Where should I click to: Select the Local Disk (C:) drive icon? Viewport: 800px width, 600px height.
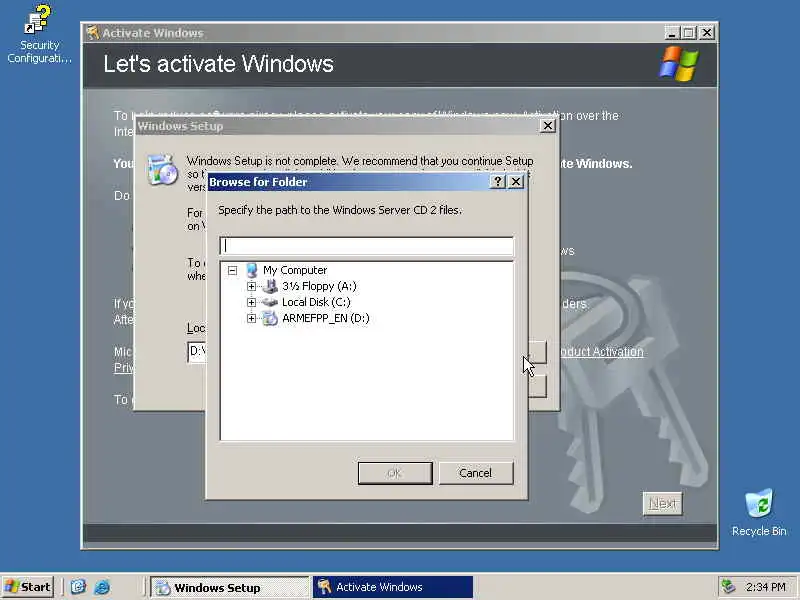pyautogui.click(x=270, y=302)
